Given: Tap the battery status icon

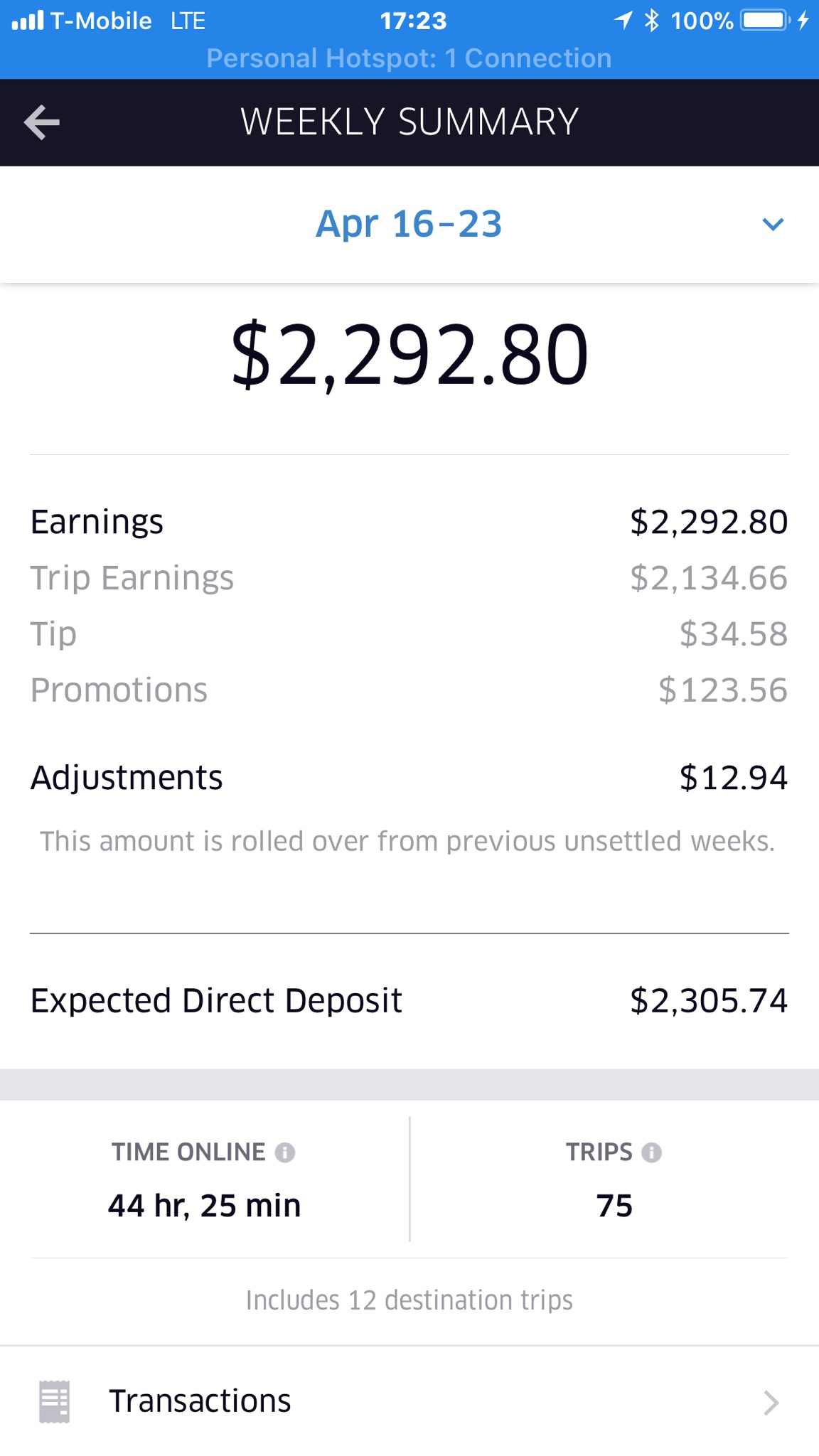Looking at the screenshot, I should 765,21.
